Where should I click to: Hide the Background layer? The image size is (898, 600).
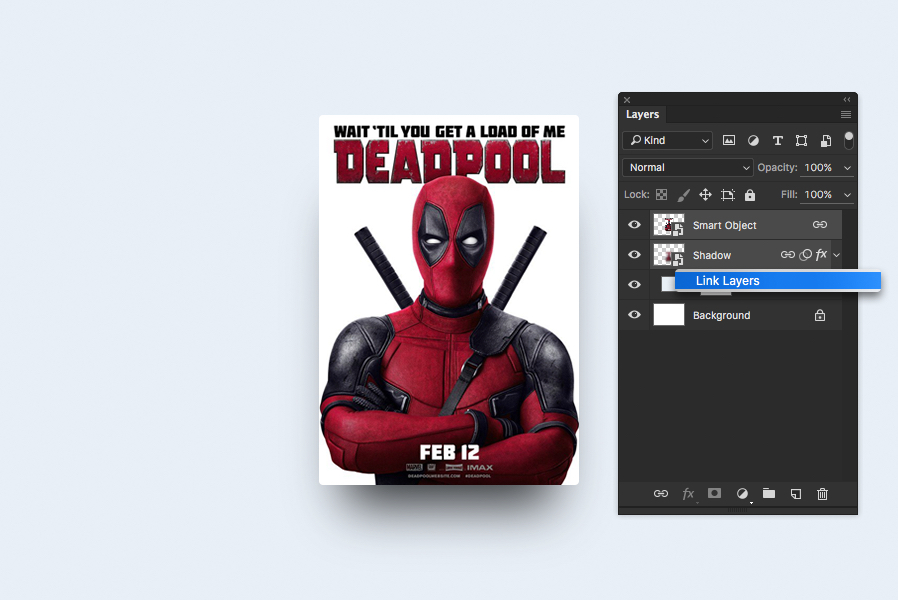coord(634,315)
